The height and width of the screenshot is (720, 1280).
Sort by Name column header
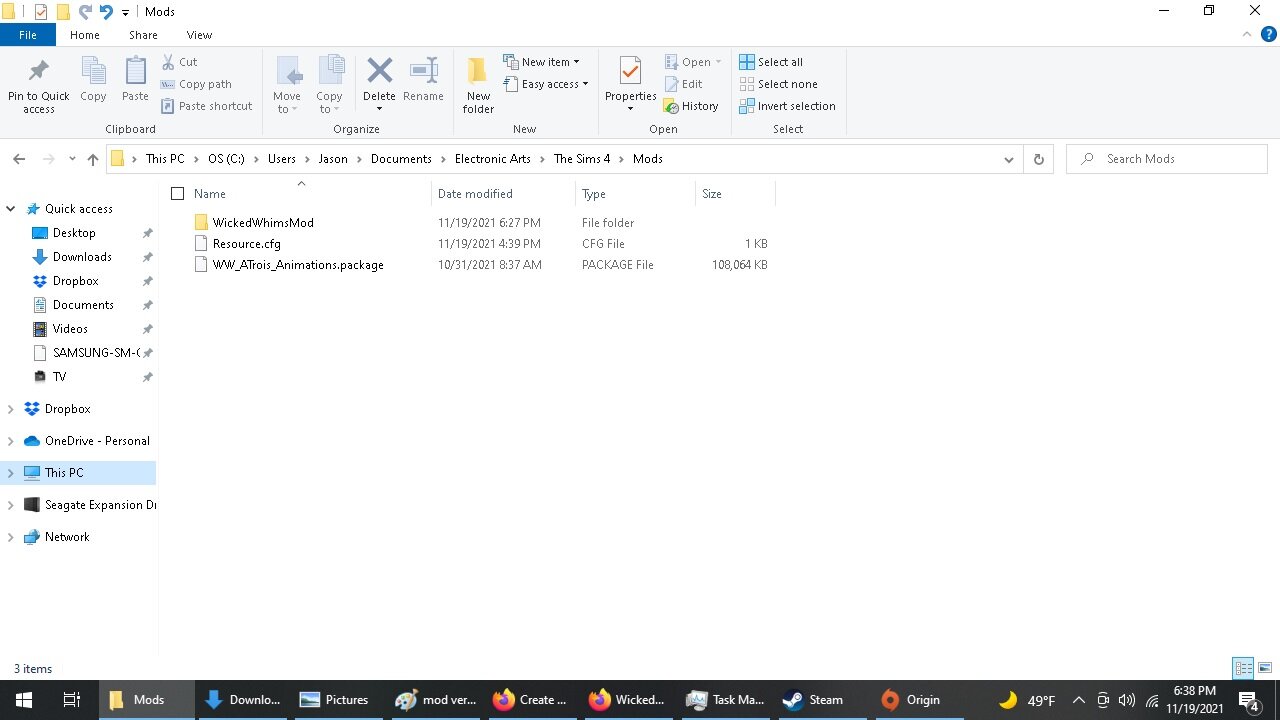[x=209, y=194]
